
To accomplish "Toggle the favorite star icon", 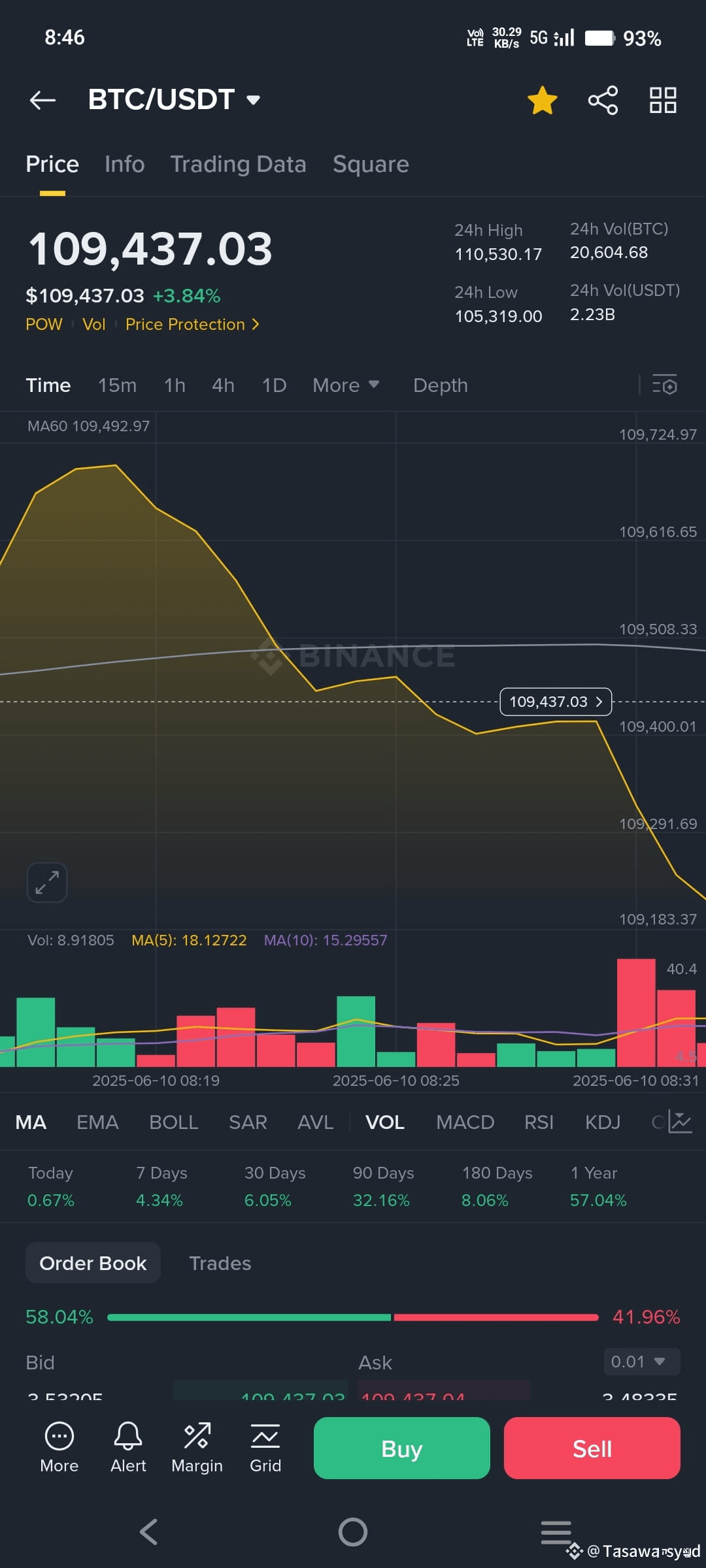I will [x=543, y=100].
